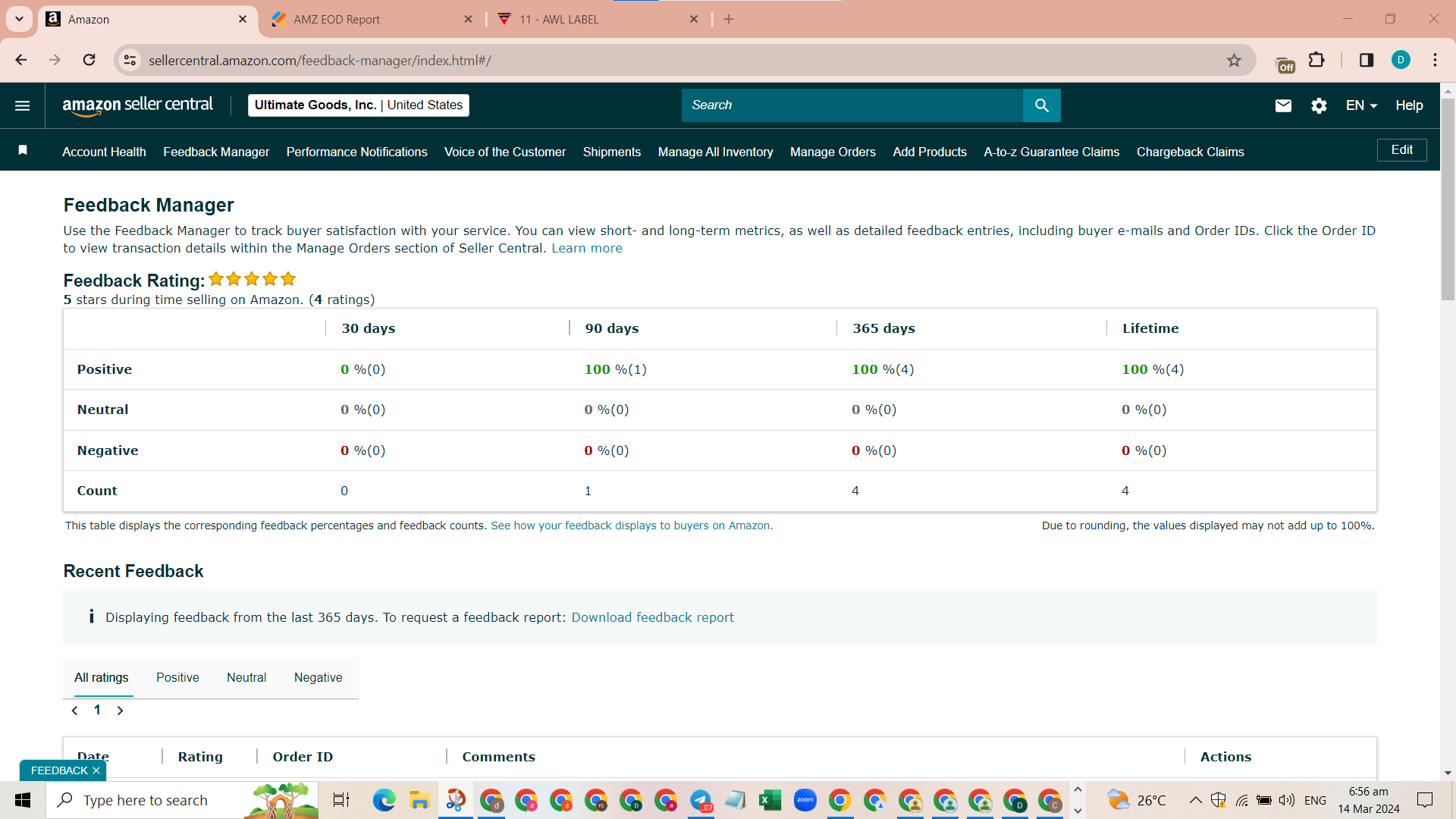Image resolution: width=1456 pixels, height=819 pixels.
Task: Select the Positive feedback tab
Action: point(177,677)
